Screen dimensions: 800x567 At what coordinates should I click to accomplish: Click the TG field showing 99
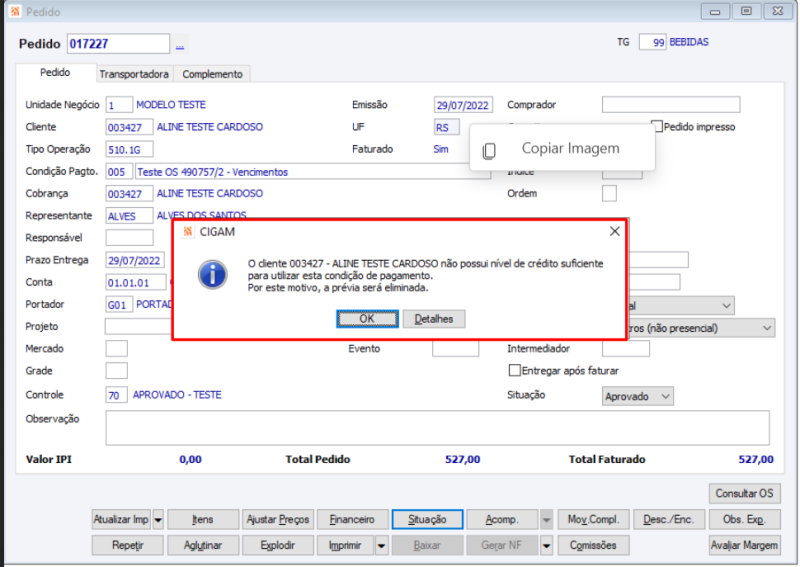[653, 42]
